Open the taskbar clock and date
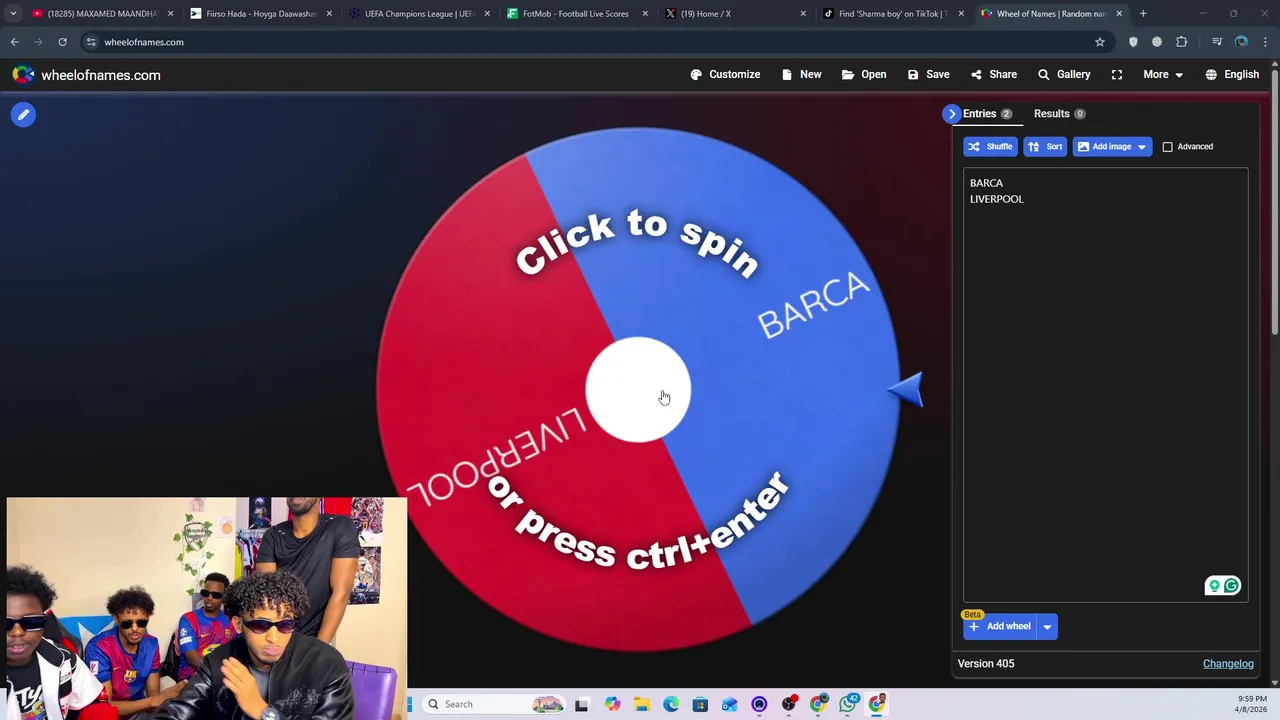The image size is (1280, 720). [x=1252, y=704]
